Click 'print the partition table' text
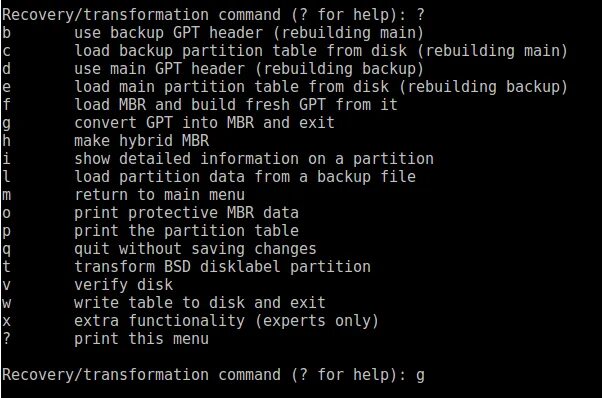The height and width of the screenshot is (398, 602). tap(186, 231)
